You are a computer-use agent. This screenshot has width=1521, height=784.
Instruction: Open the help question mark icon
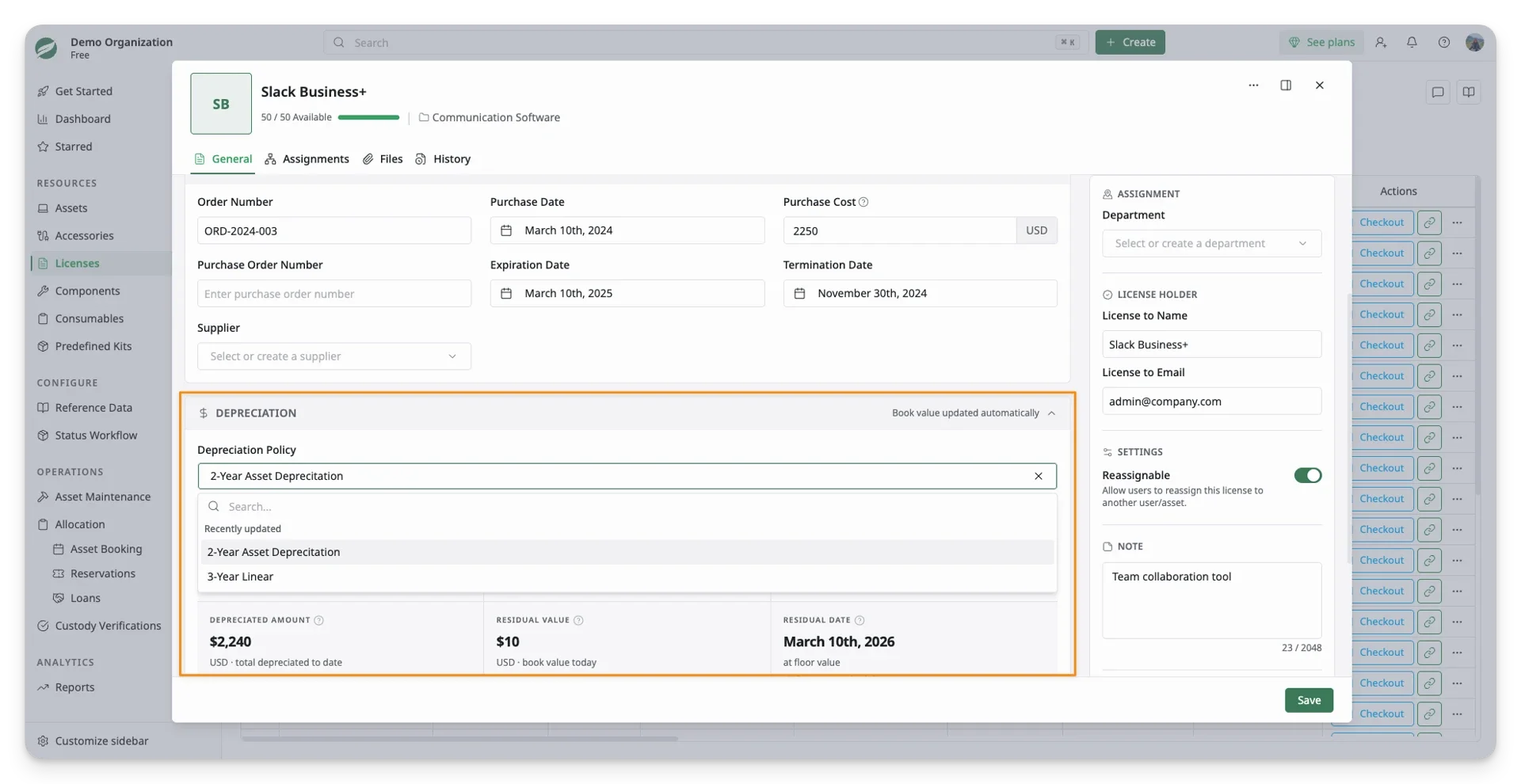coord(1443,42)
